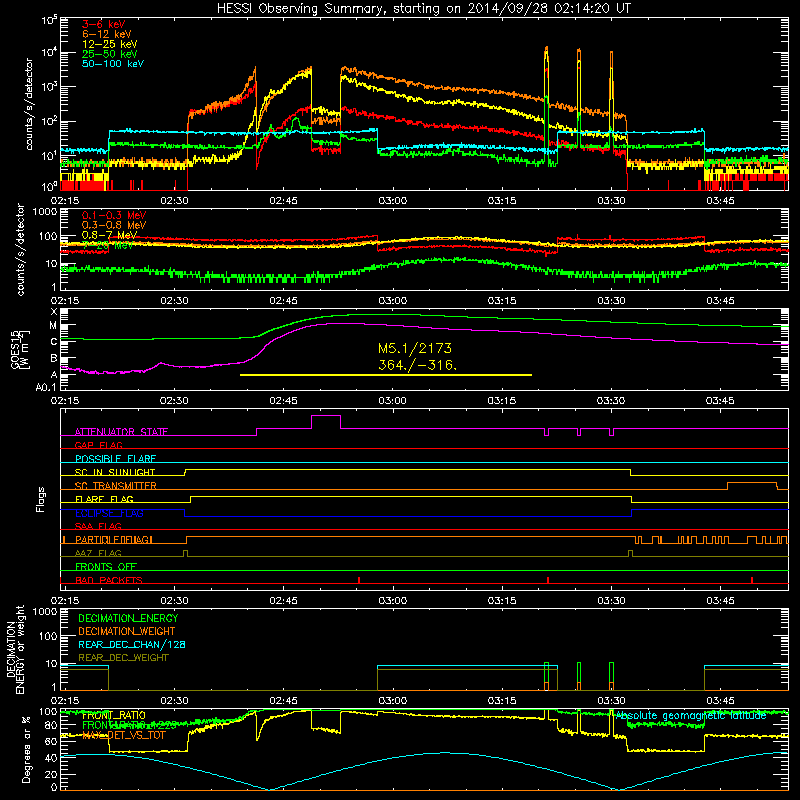Click the "REAR_DEC_WEIGHT" legend entry
800x800 pixels.
point(123,658)
